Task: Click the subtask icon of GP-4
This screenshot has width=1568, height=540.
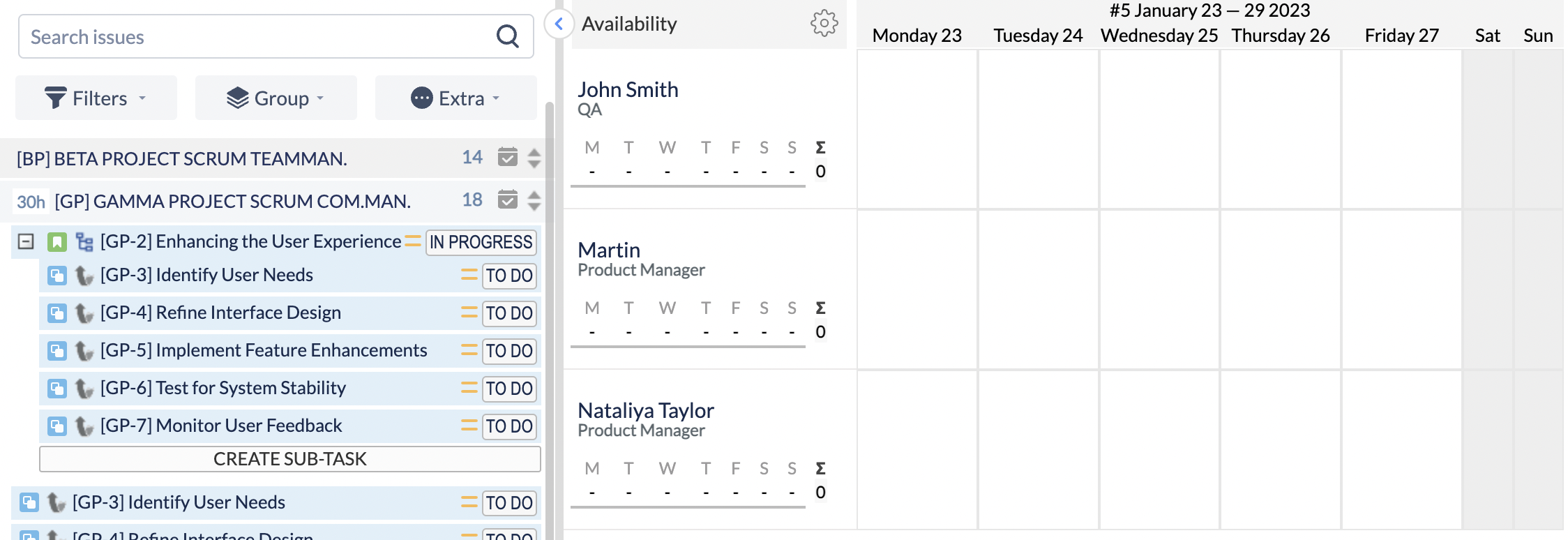Action: [57, 313]
